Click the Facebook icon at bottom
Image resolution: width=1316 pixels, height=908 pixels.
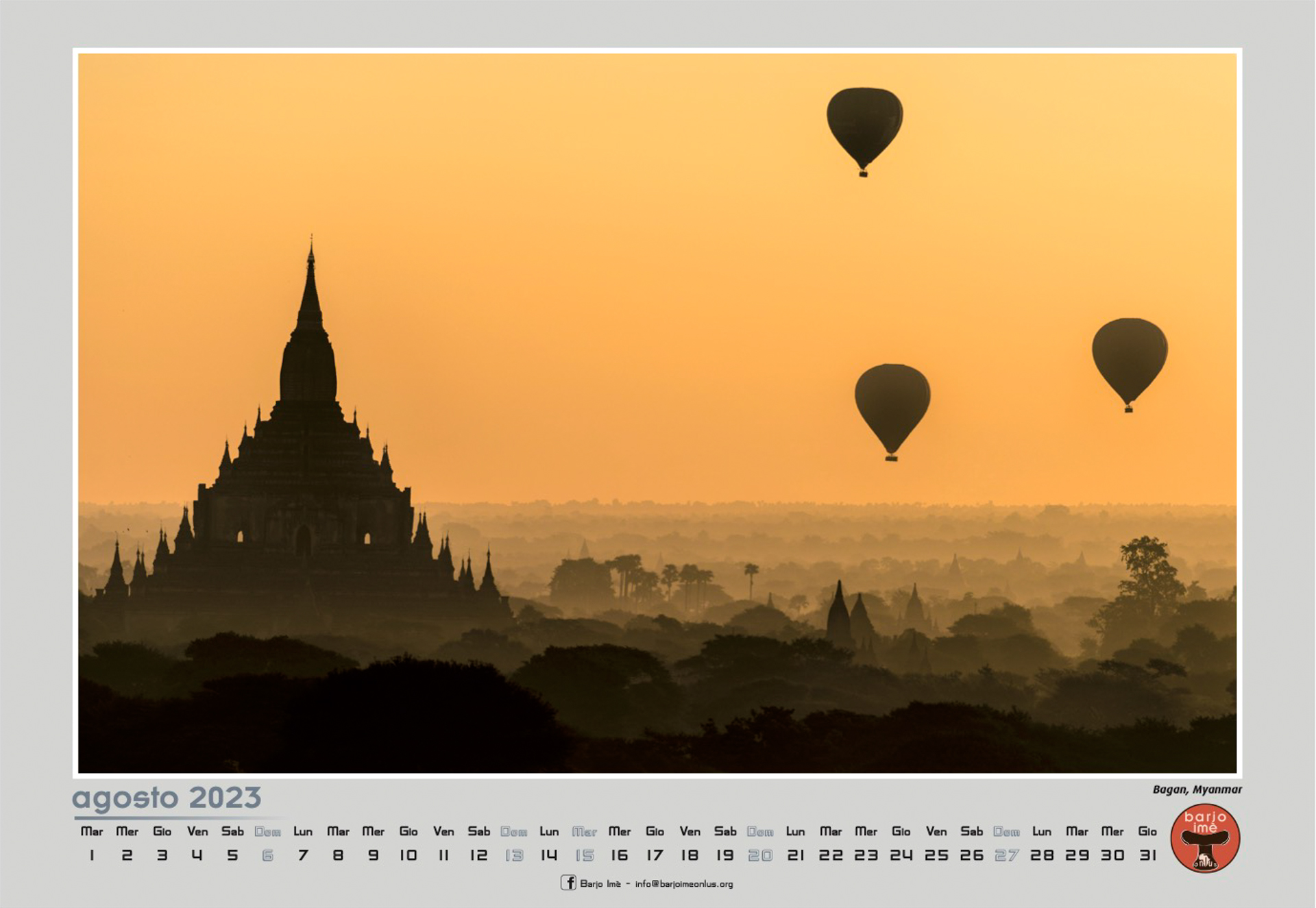point(568,883)
